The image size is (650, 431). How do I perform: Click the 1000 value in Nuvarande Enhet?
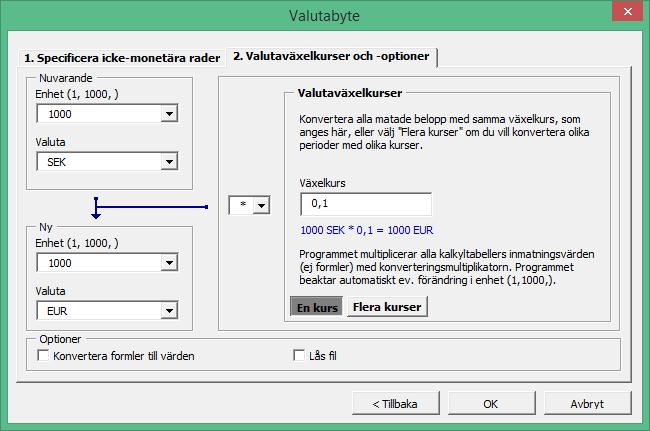[x=60, y=114]
